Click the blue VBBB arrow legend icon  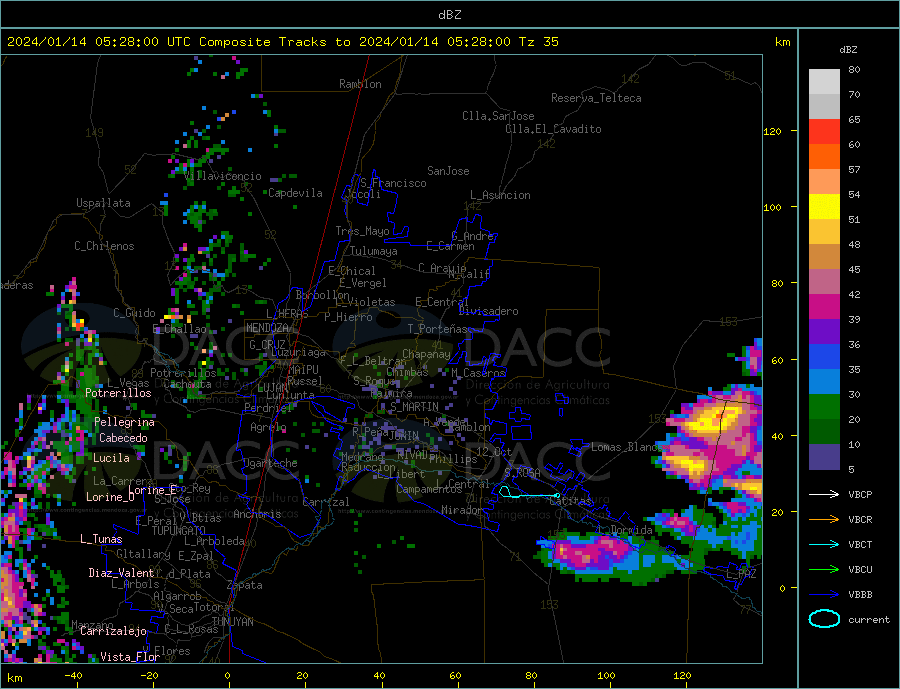pyautogui.click(x=824, y=594)
